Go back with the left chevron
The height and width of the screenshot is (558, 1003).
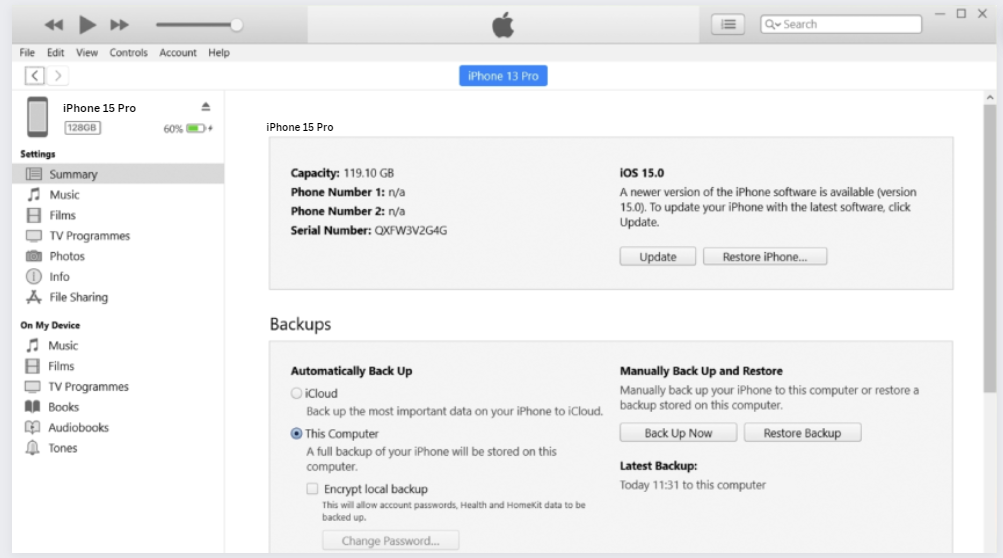pos(35,76)
